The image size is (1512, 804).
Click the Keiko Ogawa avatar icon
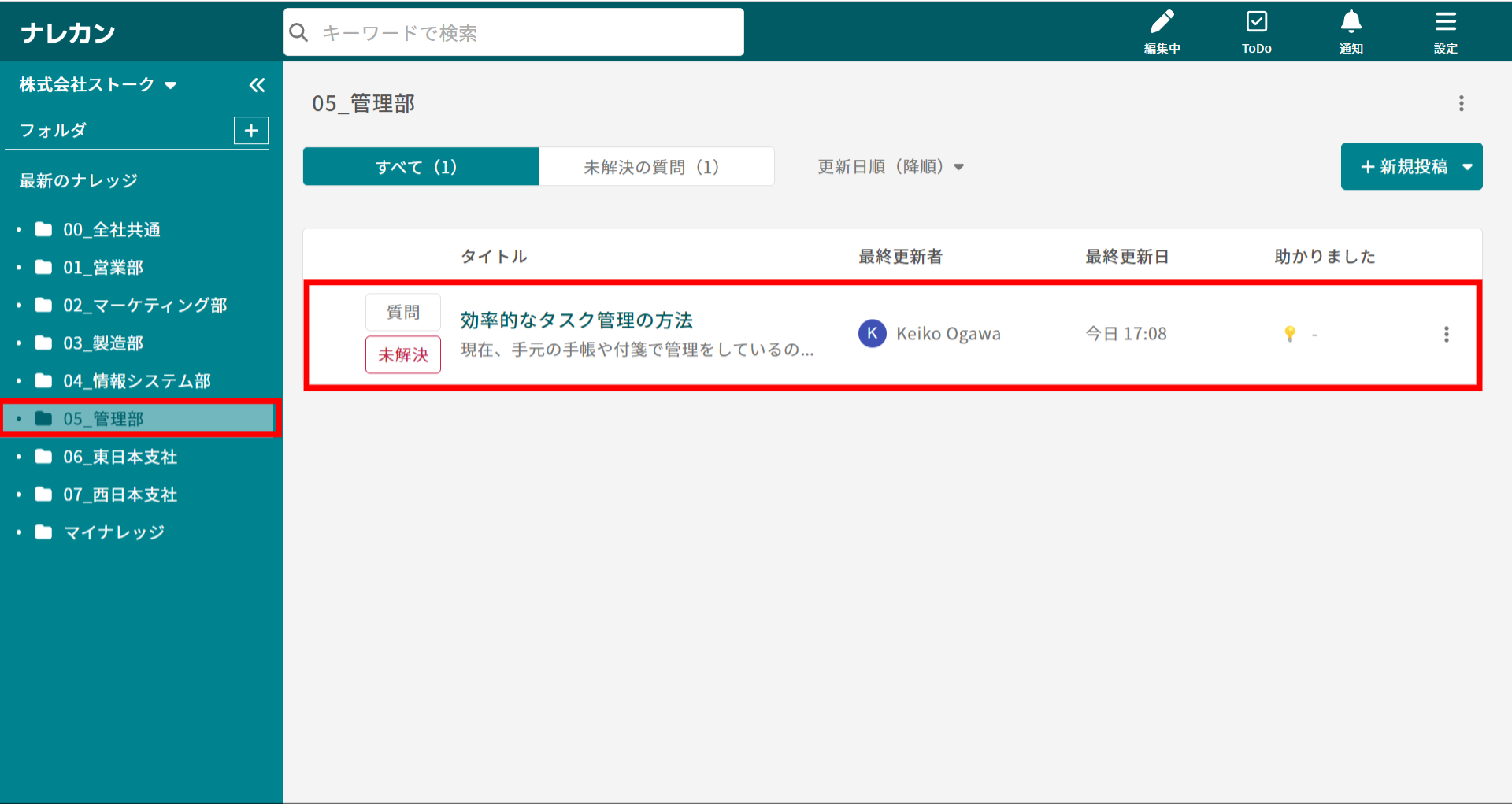tap(872, 334)
